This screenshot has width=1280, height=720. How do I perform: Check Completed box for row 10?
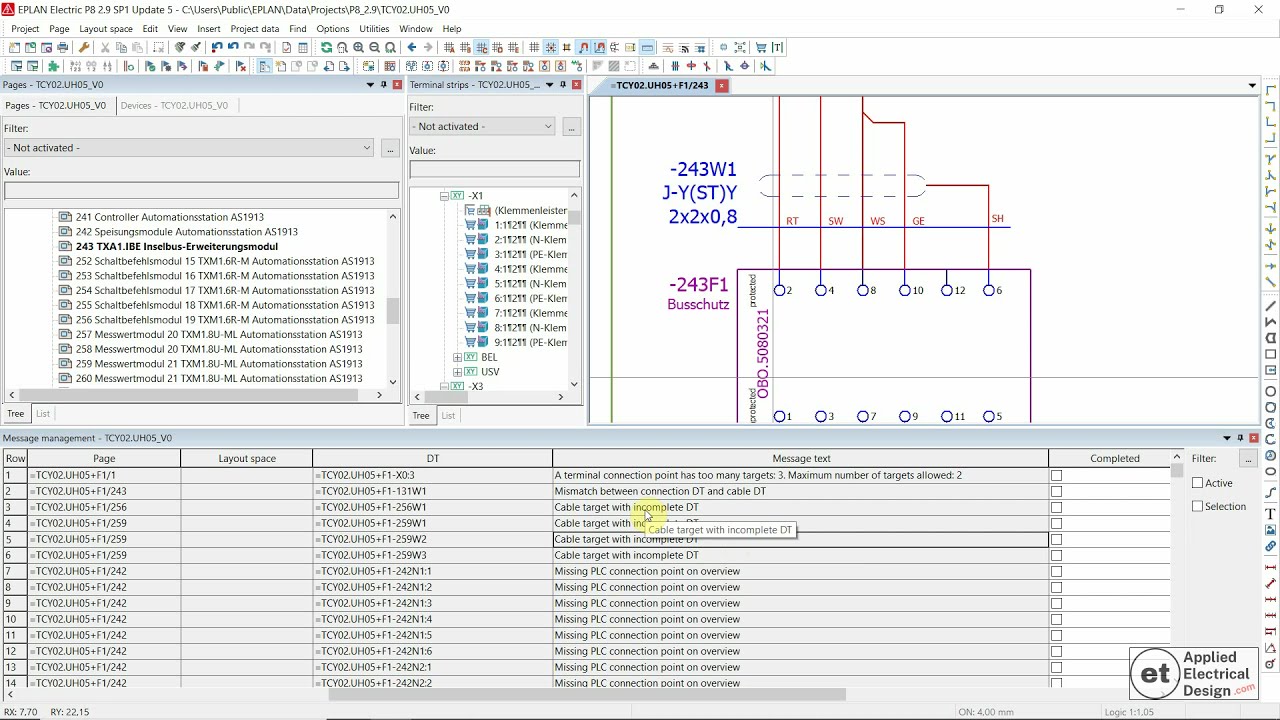(x=1056, y=620)
